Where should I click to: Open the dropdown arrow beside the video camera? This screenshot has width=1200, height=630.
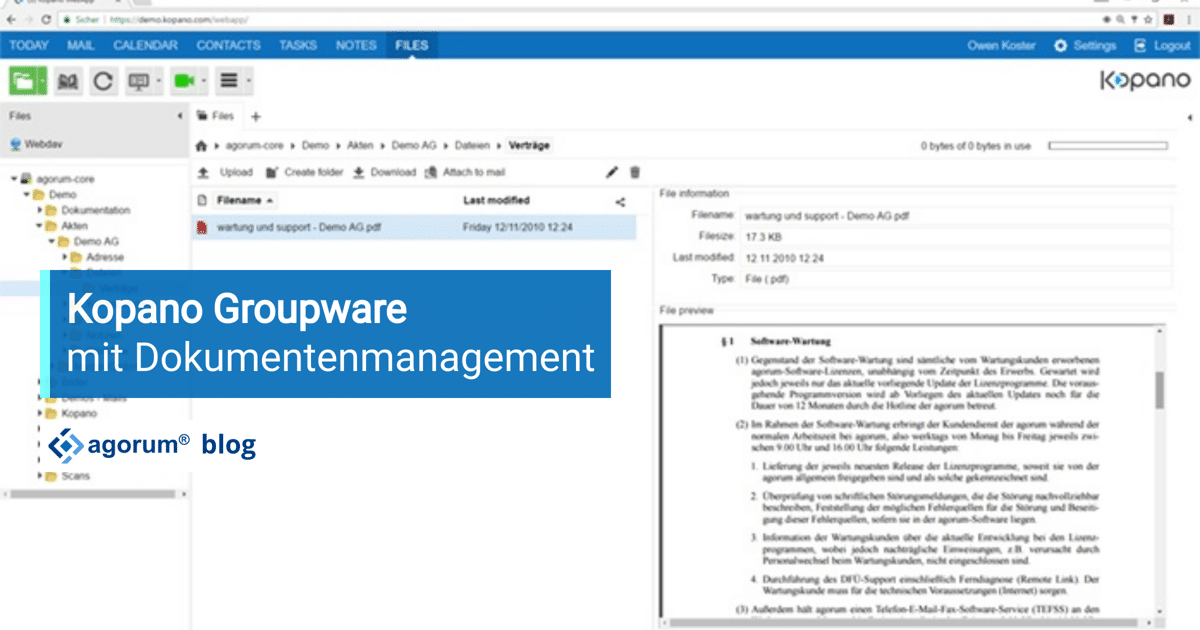coord(204,81)
